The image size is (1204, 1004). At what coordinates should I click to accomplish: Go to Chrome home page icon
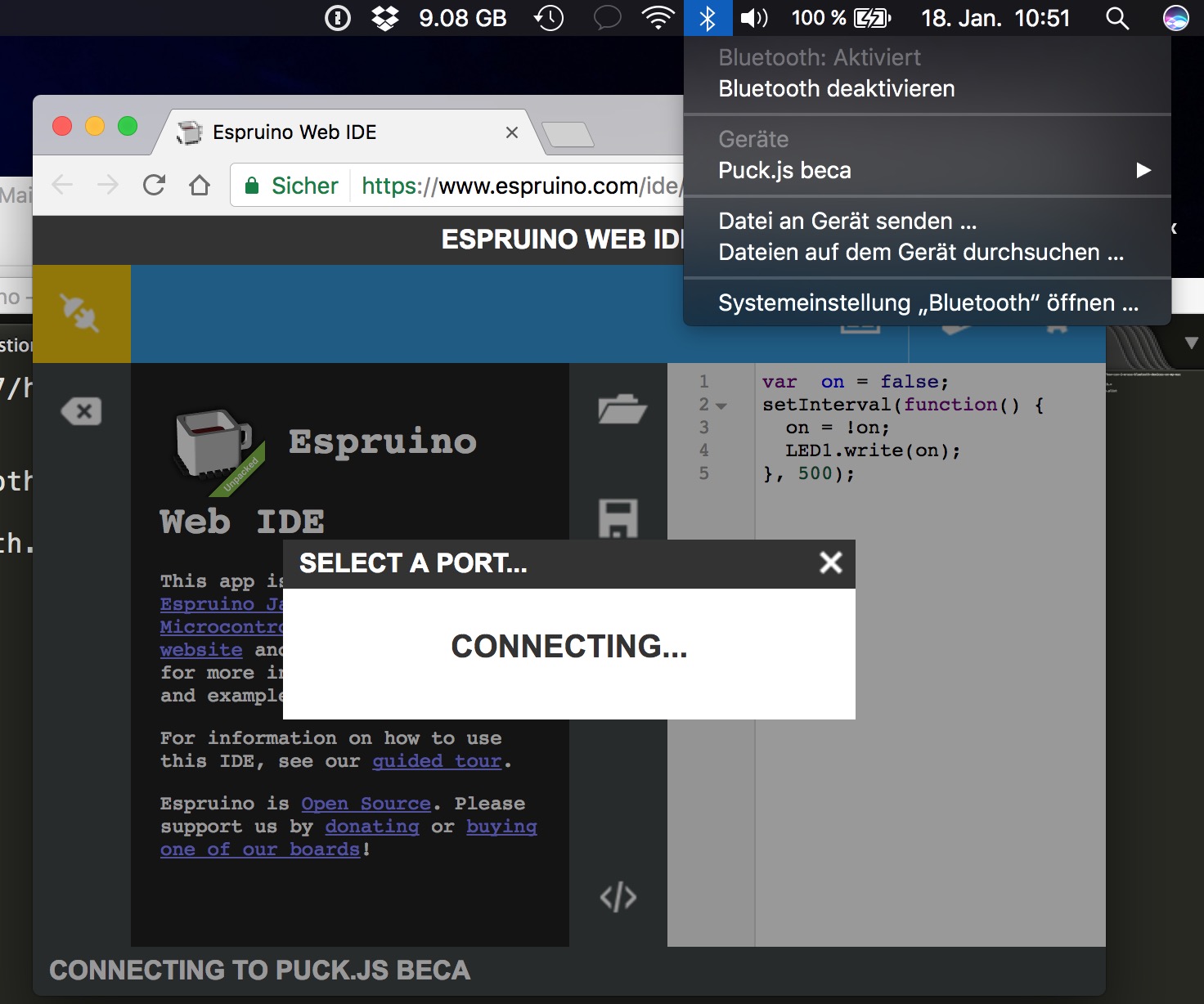200,186
